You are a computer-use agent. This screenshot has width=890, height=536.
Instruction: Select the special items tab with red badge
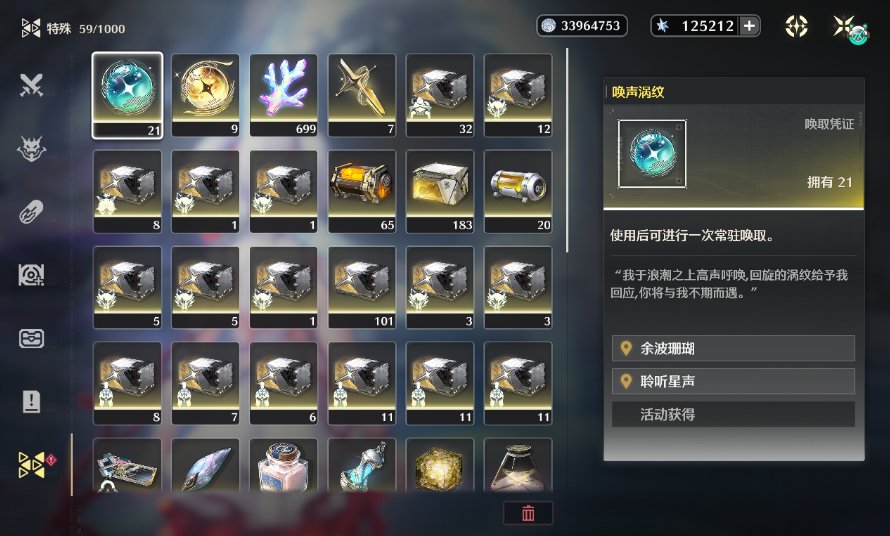tap(35, 464)
